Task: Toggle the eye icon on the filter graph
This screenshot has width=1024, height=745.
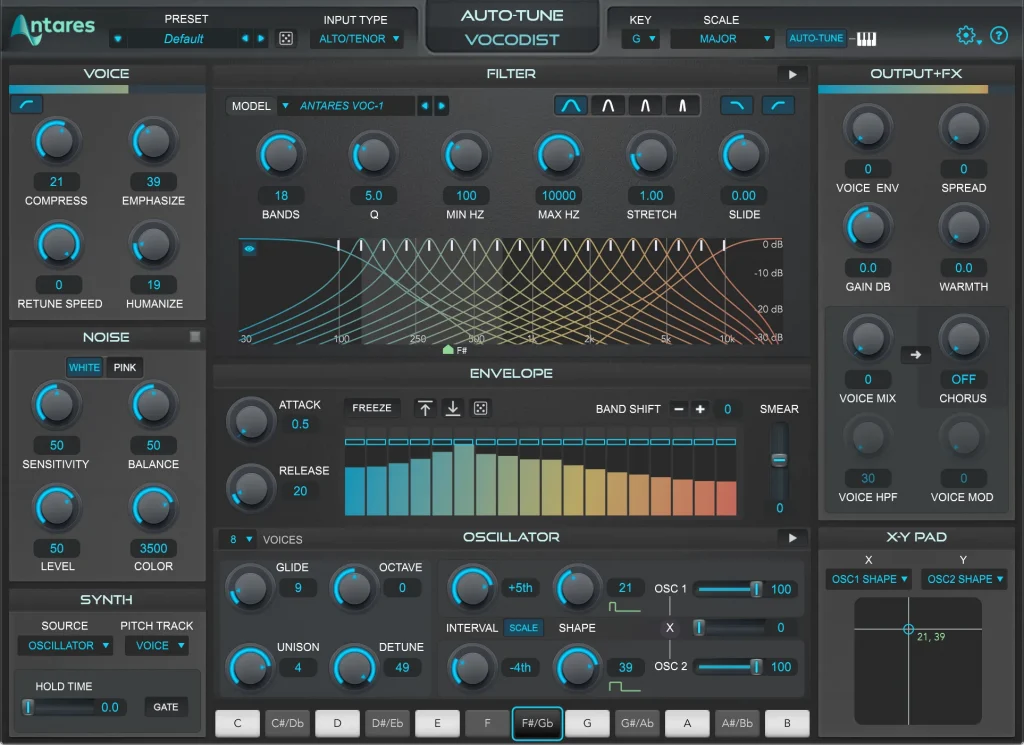Action: 249,248
